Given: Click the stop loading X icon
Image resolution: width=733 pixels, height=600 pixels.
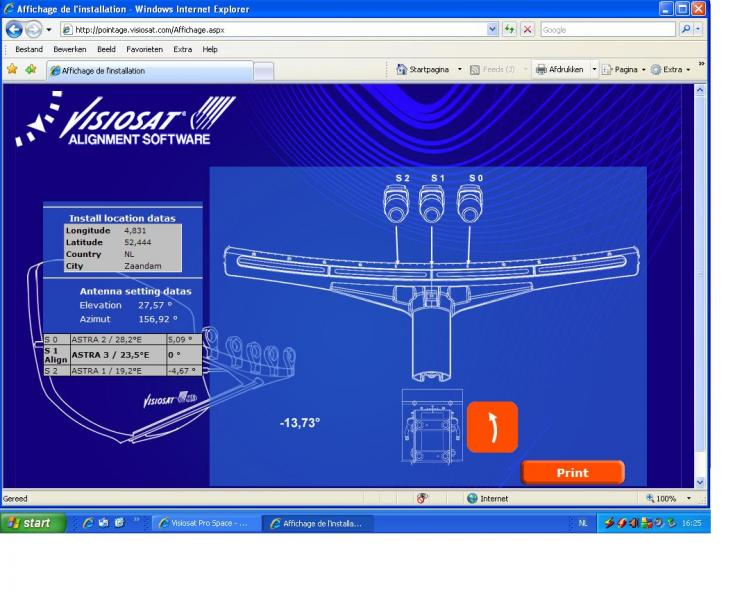Looking at the screenshot, I should 527,30.
